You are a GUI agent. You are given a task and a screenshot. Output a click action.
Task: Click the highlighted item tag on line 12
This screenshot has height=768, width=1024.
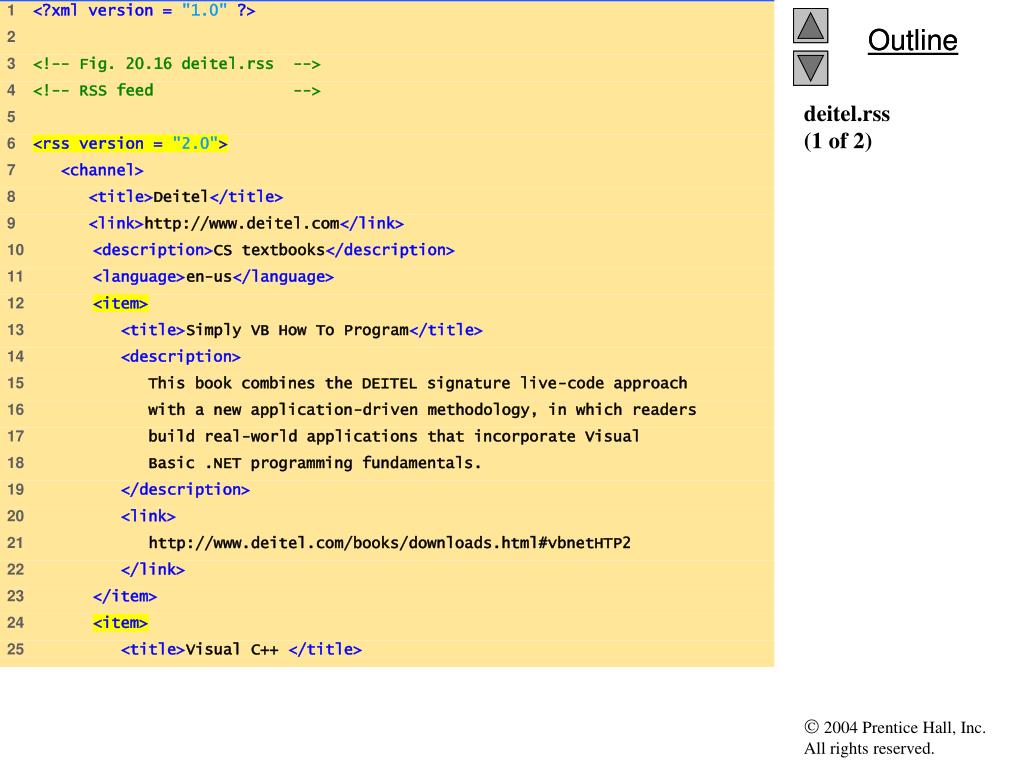click(120, 304)
